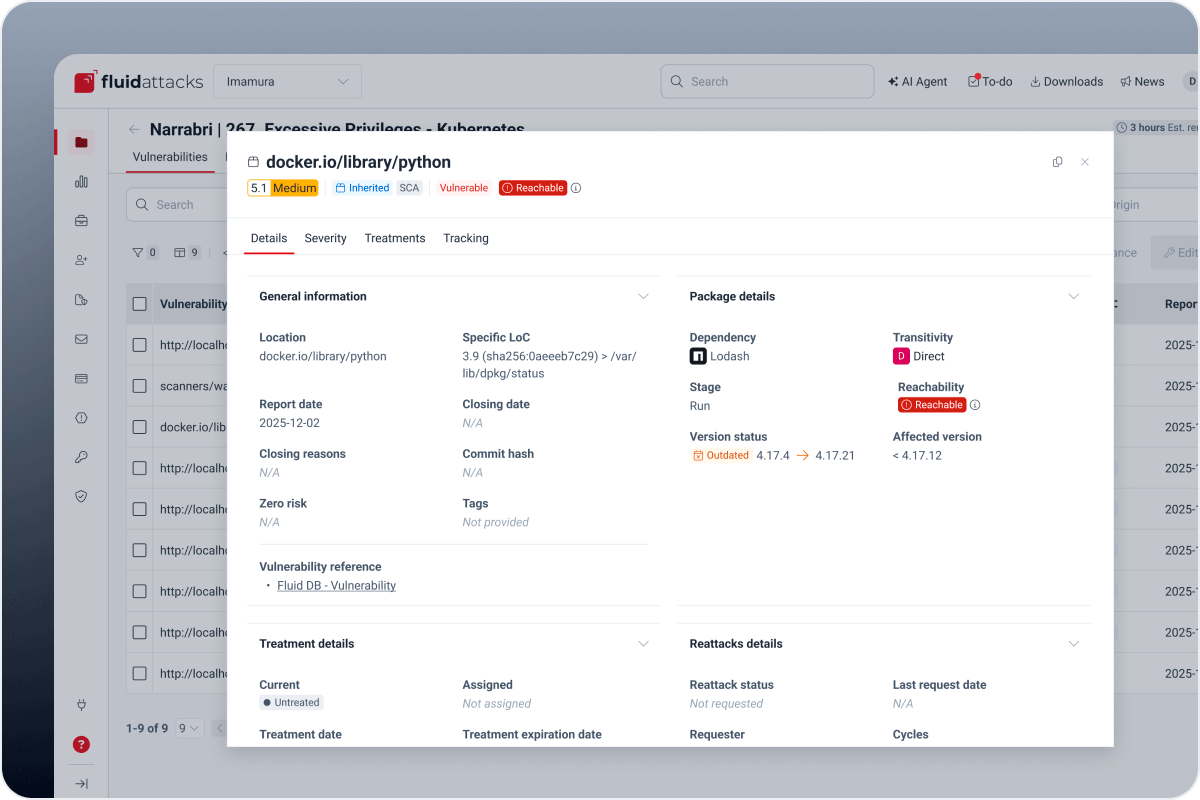This screenshot has height=800, width=1200.
Task: Switch to the Tracking tab
Action: (x=466, y=238)
